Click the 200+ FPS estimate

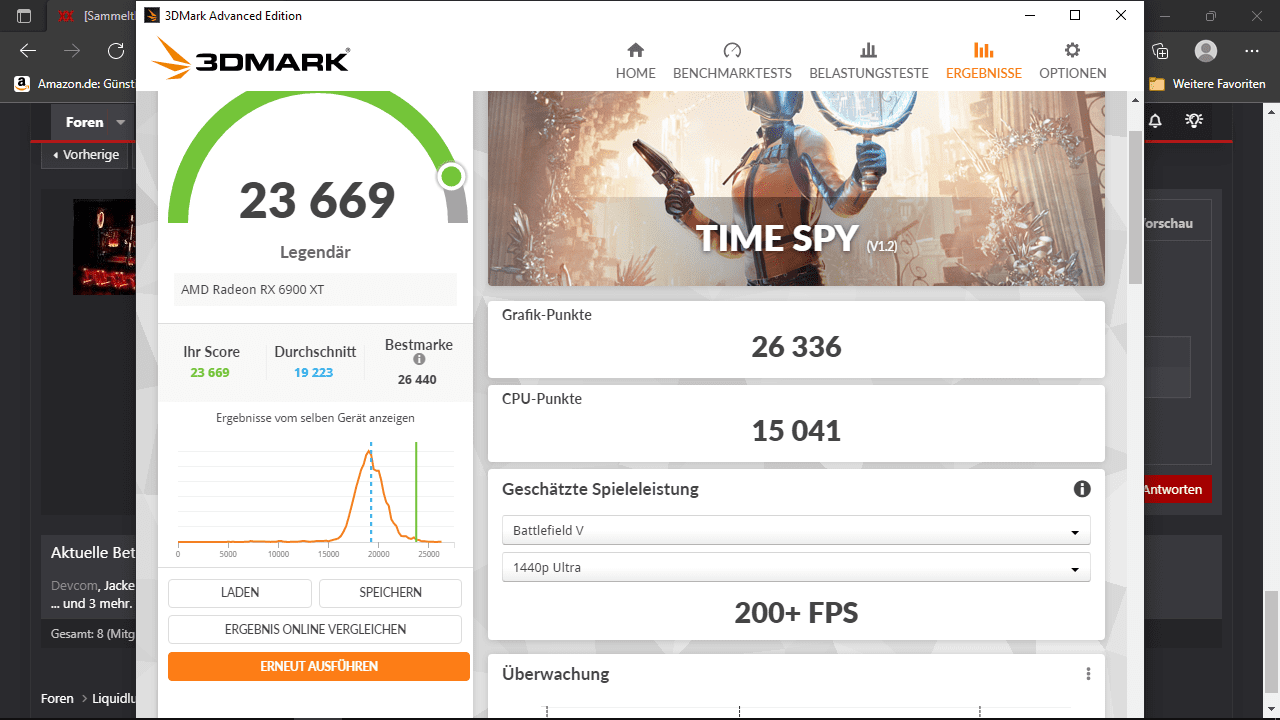click(x=796, y=612)
